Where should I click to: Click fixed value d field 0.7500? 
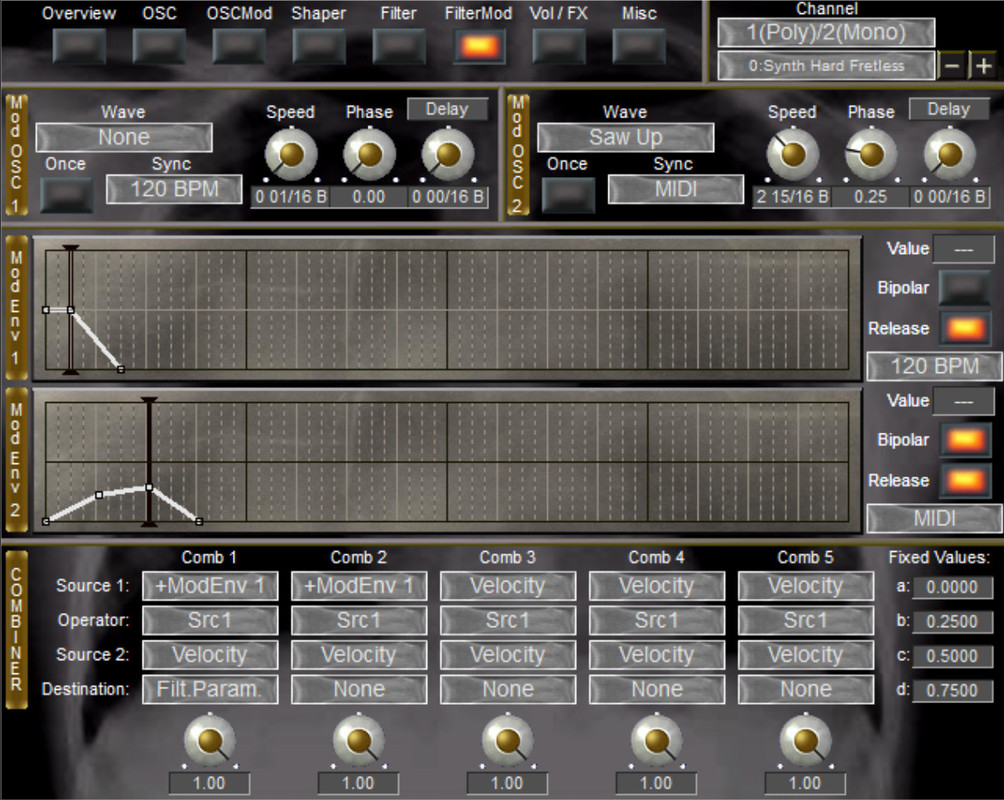click(x=952, y=691)
